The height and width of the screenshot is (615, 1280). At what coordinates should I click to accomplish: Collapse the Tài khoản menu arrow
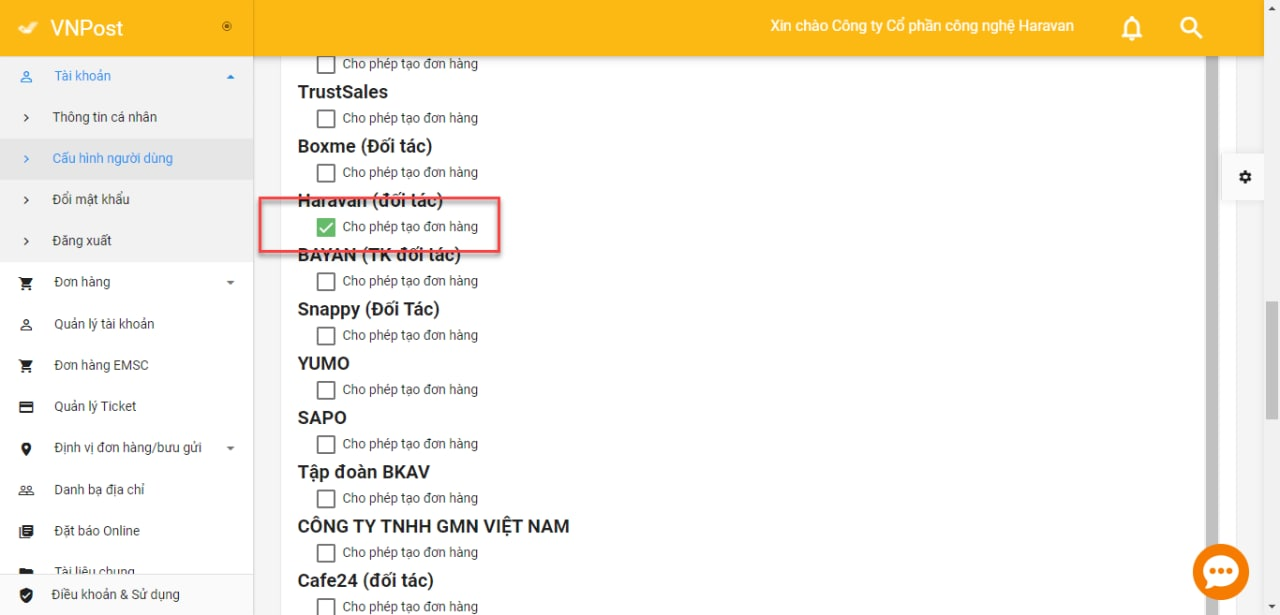[x=231, y=77]
